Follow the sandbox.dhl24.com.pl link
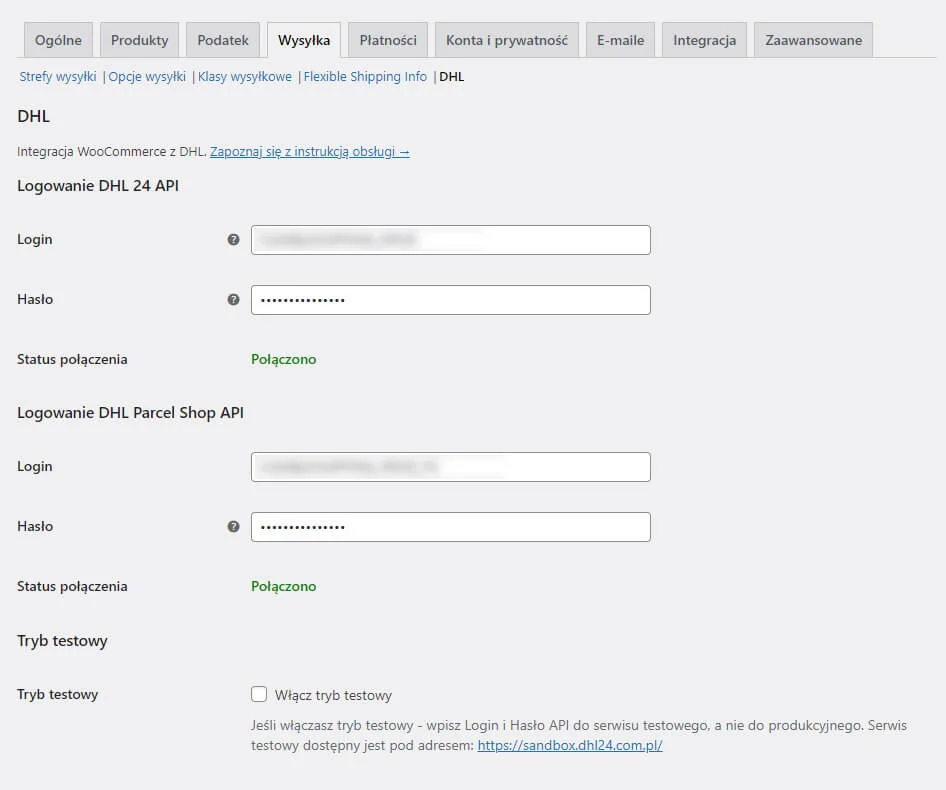 [570, 745]
